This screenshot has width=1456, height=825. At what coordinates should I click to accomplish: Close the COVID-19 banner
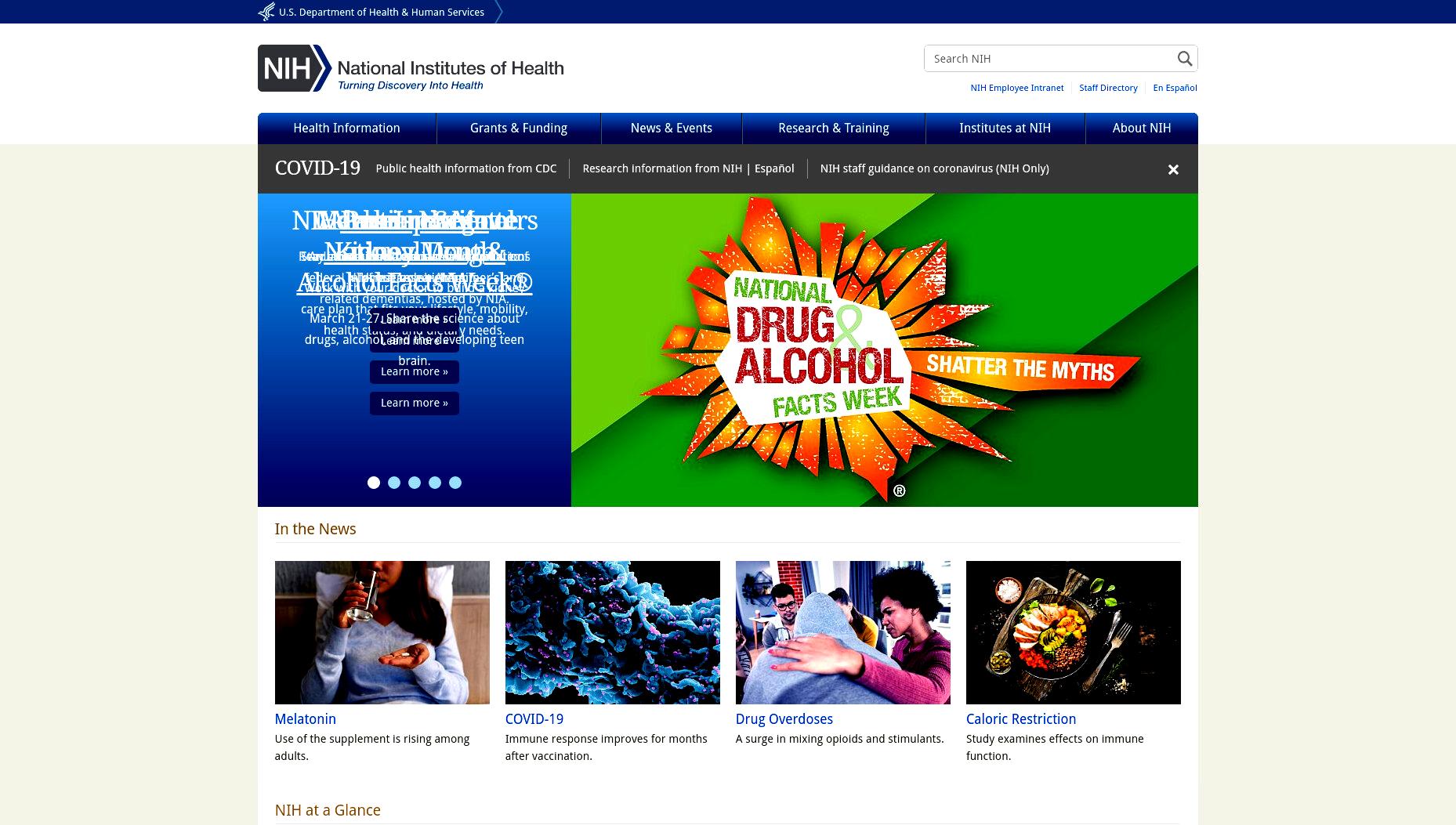(x=1173, y=169)
